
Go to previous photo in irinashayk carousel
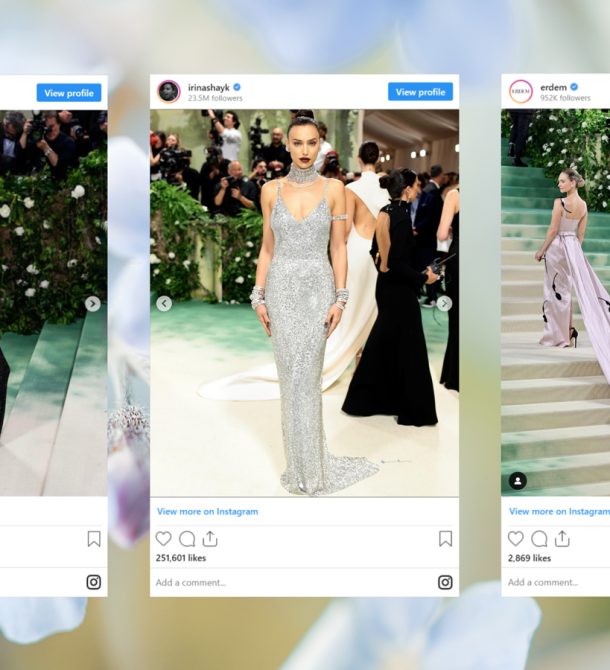(x=164, y=304)
